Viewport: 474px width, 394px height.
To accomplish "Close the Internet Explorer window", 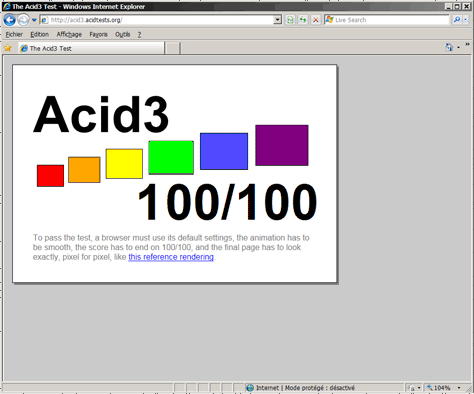I will 466,6.
